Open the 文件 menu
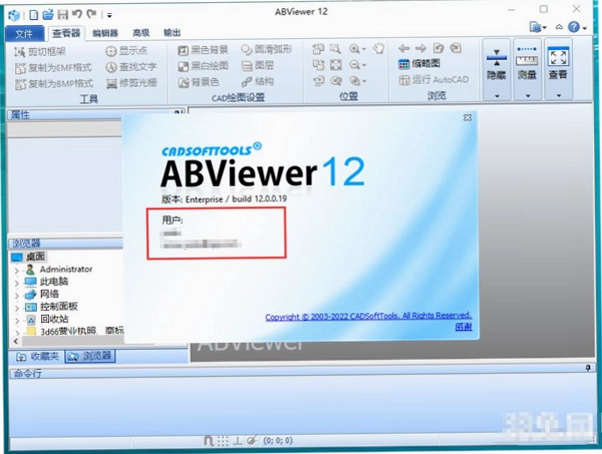This screenshot has width=602, height=454. (24, 34)
